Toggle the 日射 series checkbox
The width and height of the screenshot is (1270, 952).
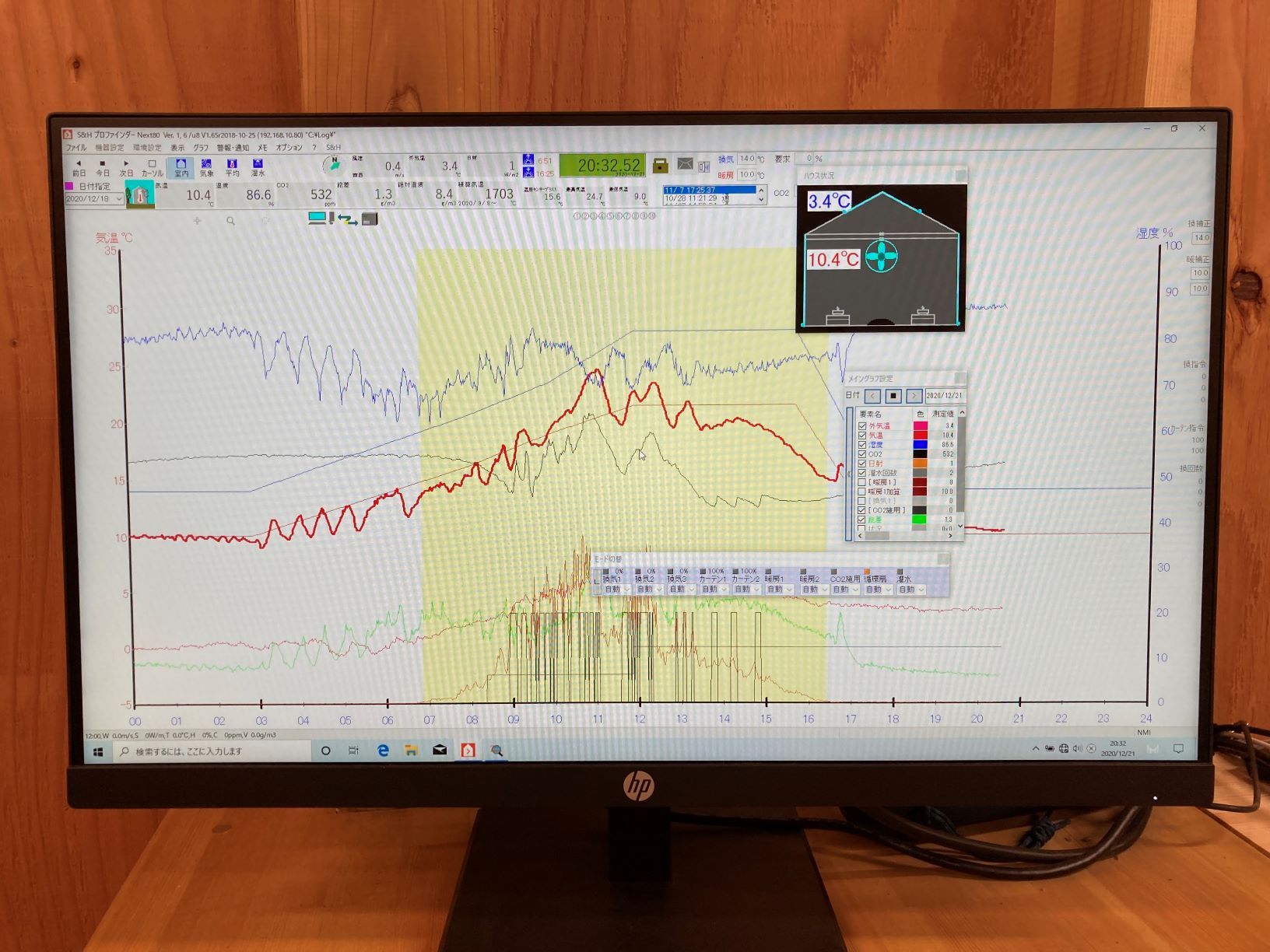[x=862, y=464]
